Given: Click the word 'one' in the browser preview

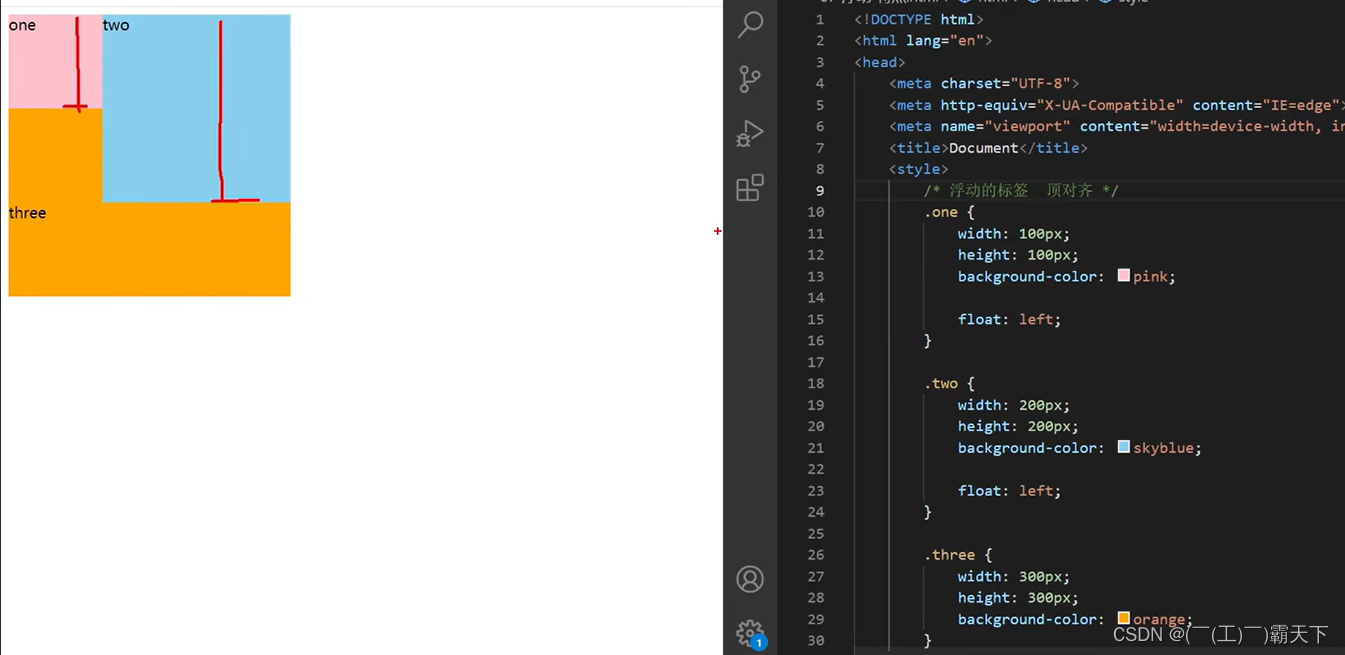Looking at the screenshot, I should coord(22,25).
